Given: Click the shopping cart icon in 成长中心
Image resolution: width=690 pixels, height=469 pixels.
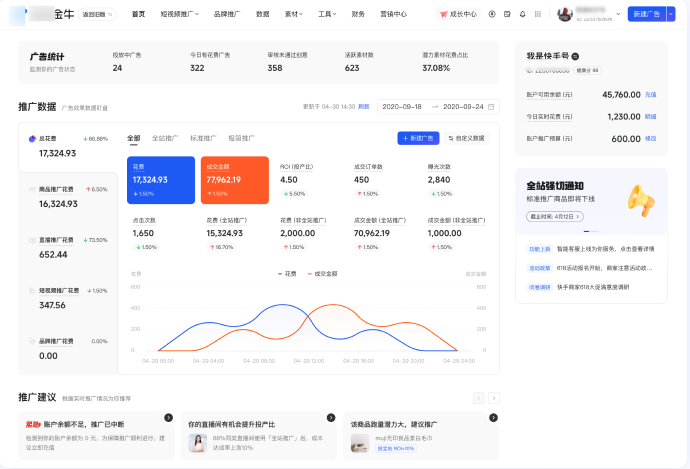Looking at the screenshot, I should (445, 14).
